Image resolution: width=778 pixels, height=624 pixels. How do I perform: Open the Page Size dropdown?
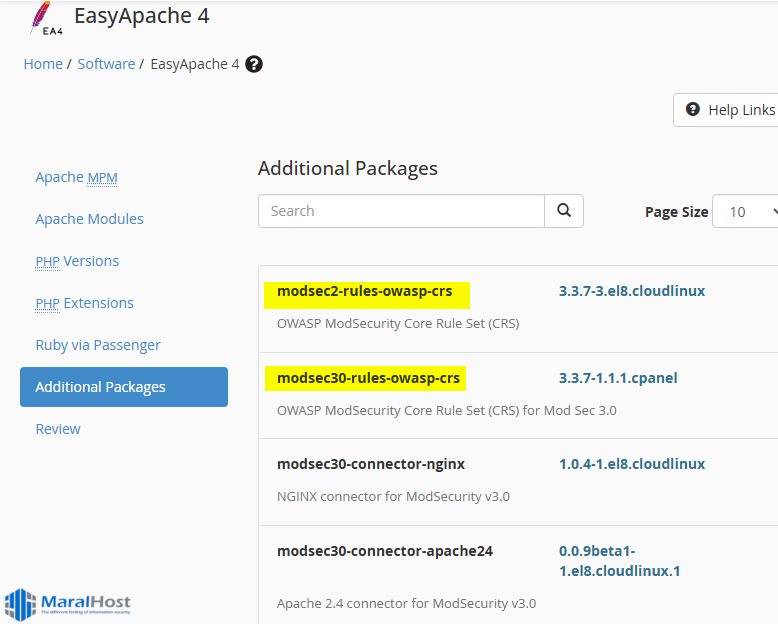pyautogui.click(x=745, y=211)
